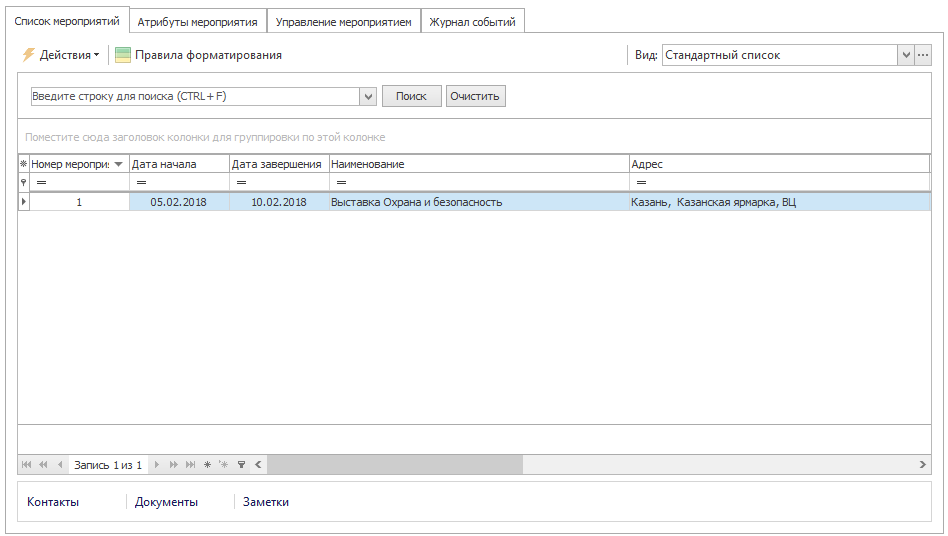Screen dimensions: 948x536
Task: Click filter cell under Адрес
Action: point(779,182)
